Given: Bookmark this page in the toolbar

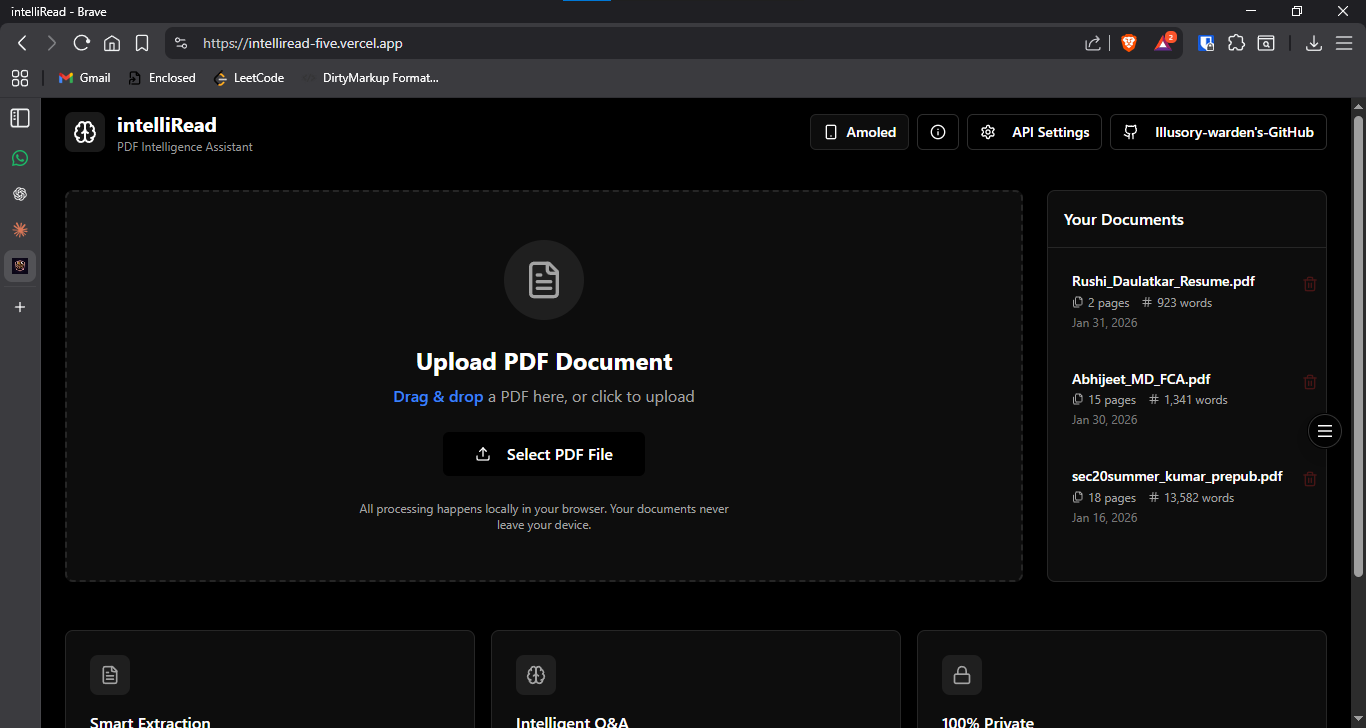Looking at the screenshot, I should pyautogui.click(x=142, y=43).
